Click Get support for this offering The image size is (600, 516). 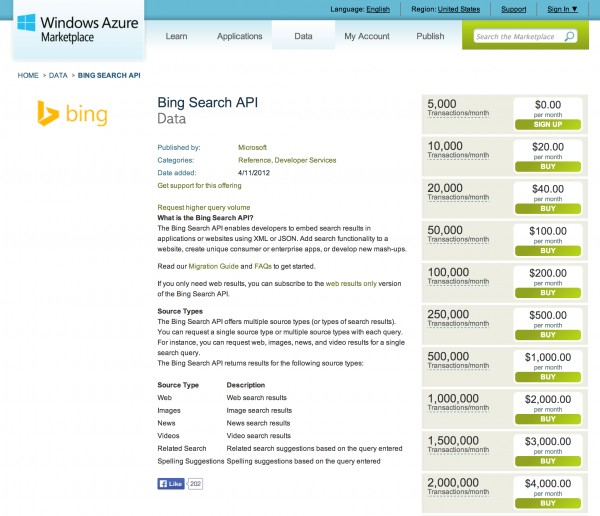(199, 186)
